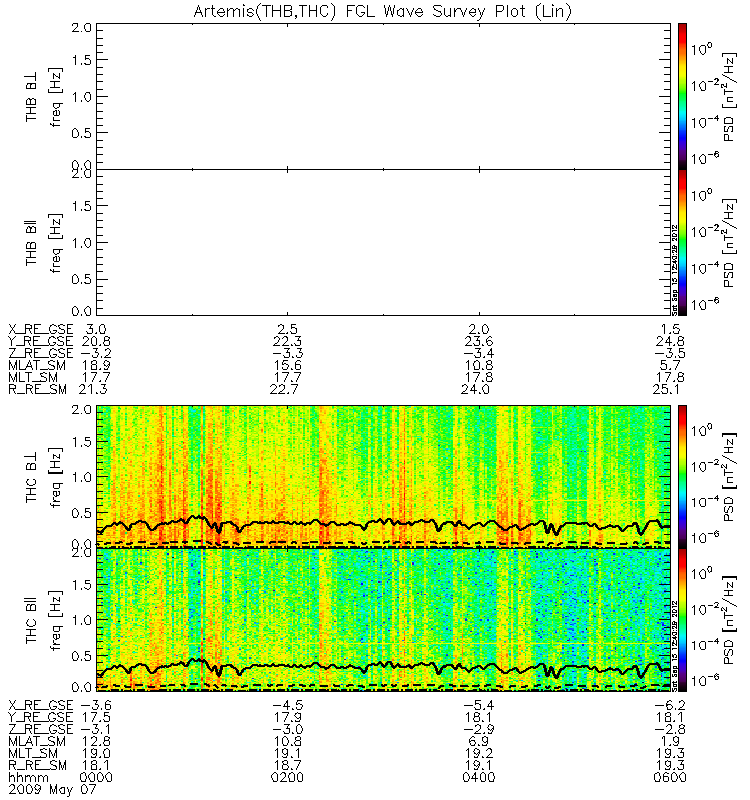Click the PSD [nT²/Hz] label beside THC B∥ color bar

(730, 620)
